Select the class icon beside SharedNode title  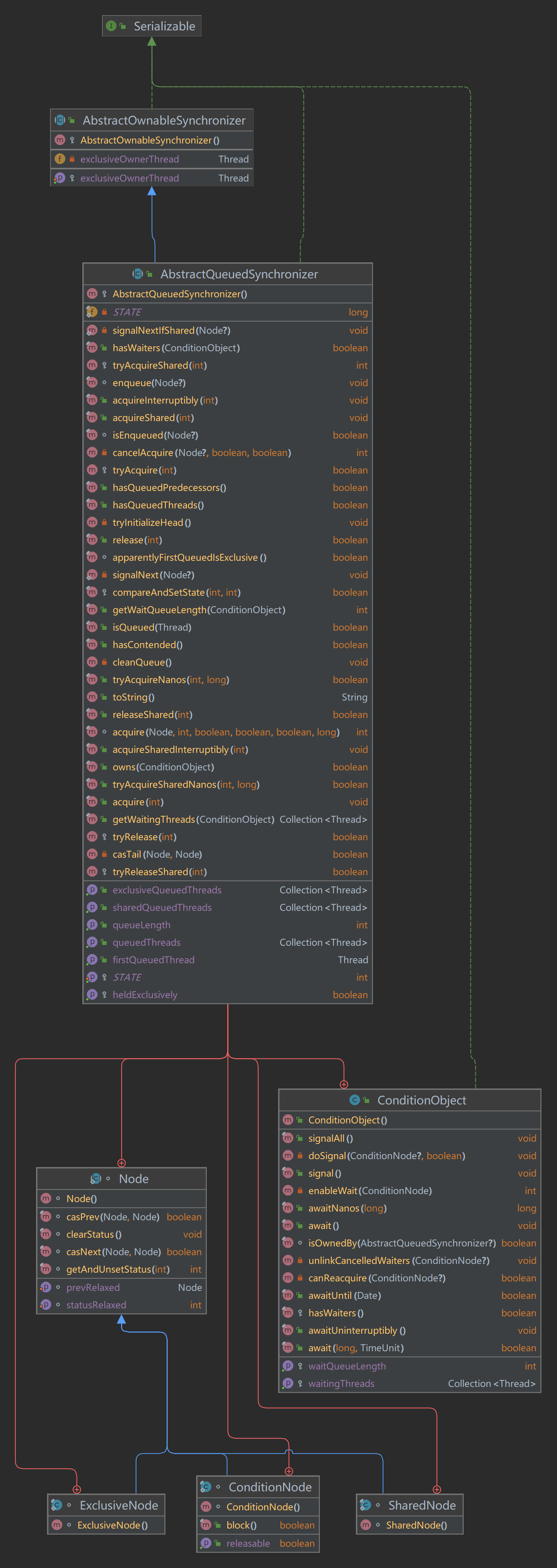click(365, 1505)
